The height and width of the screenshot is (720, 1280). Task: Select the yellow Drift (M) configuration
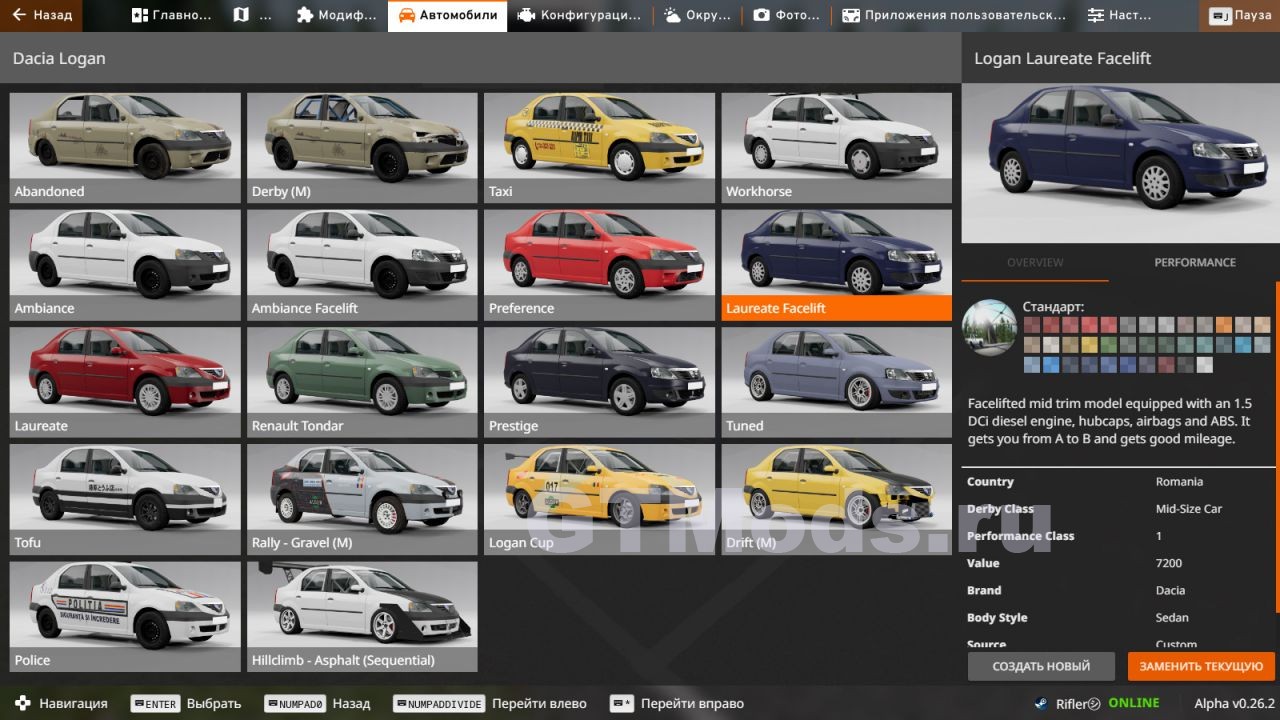coord(836,499)
